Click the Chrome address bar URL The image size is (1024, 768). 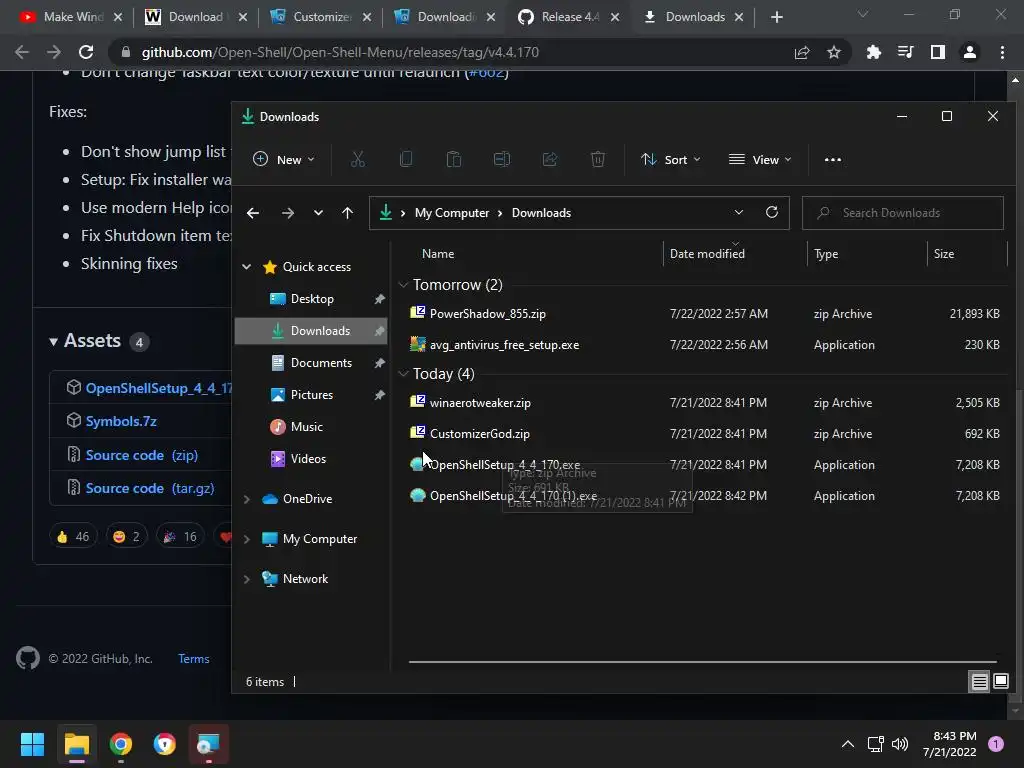[340, 52]
